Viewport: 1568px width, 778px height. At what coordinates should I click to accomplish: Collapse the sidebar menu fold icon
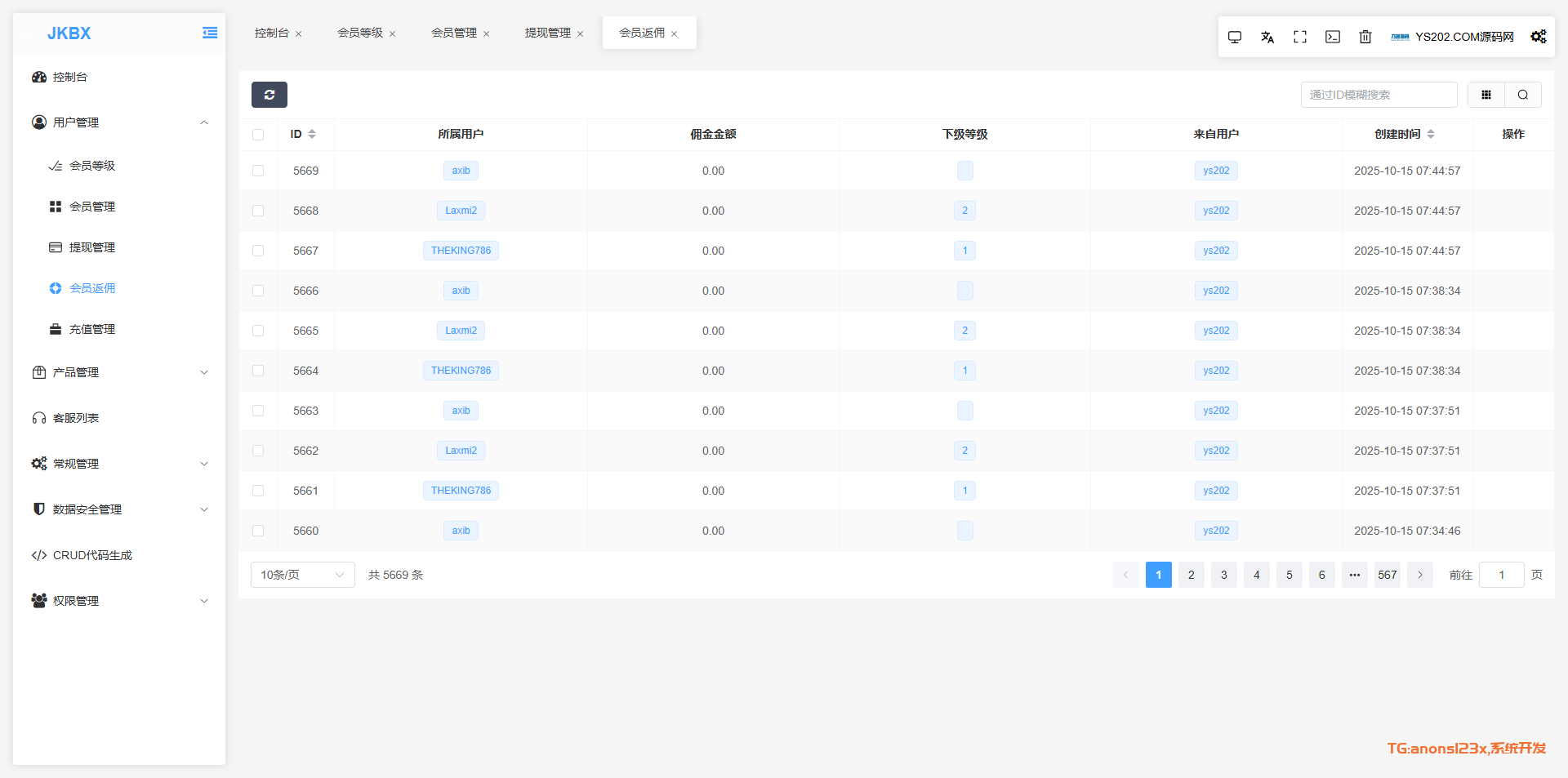(210, 33)
